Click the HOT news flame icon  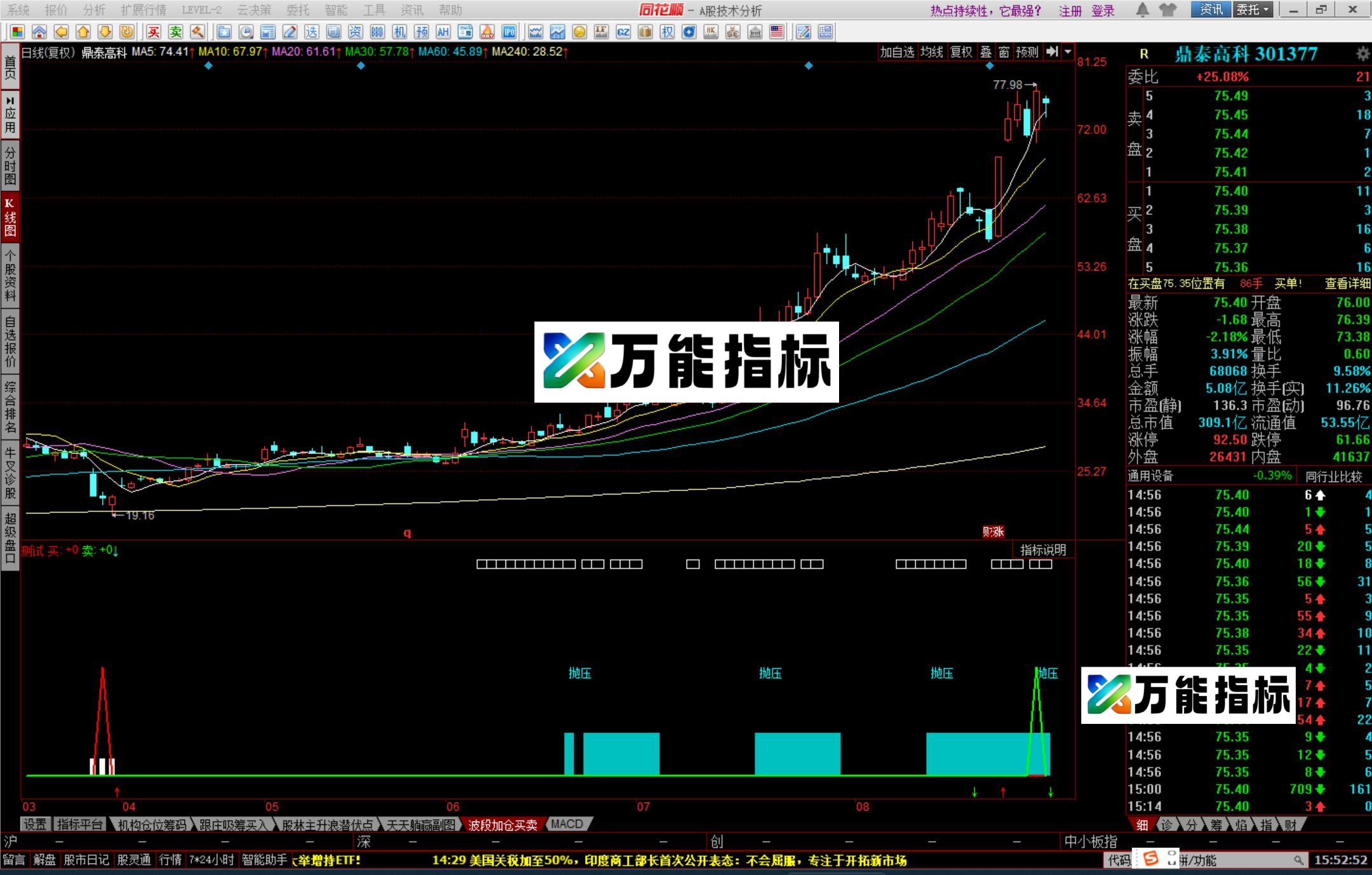[x=487, y=32]
